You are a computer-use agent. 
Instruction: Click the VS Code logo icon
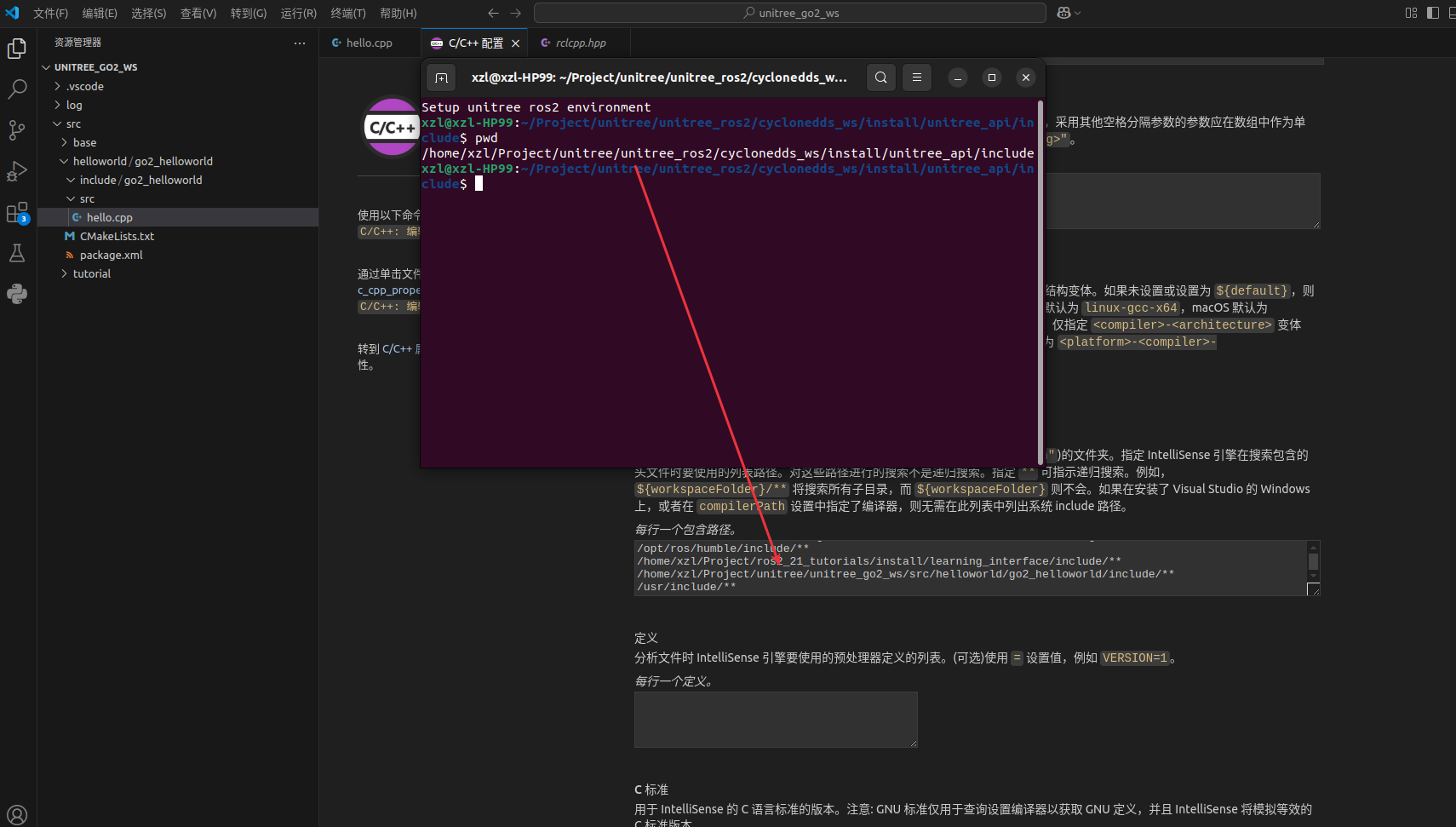tap(12, 13)
